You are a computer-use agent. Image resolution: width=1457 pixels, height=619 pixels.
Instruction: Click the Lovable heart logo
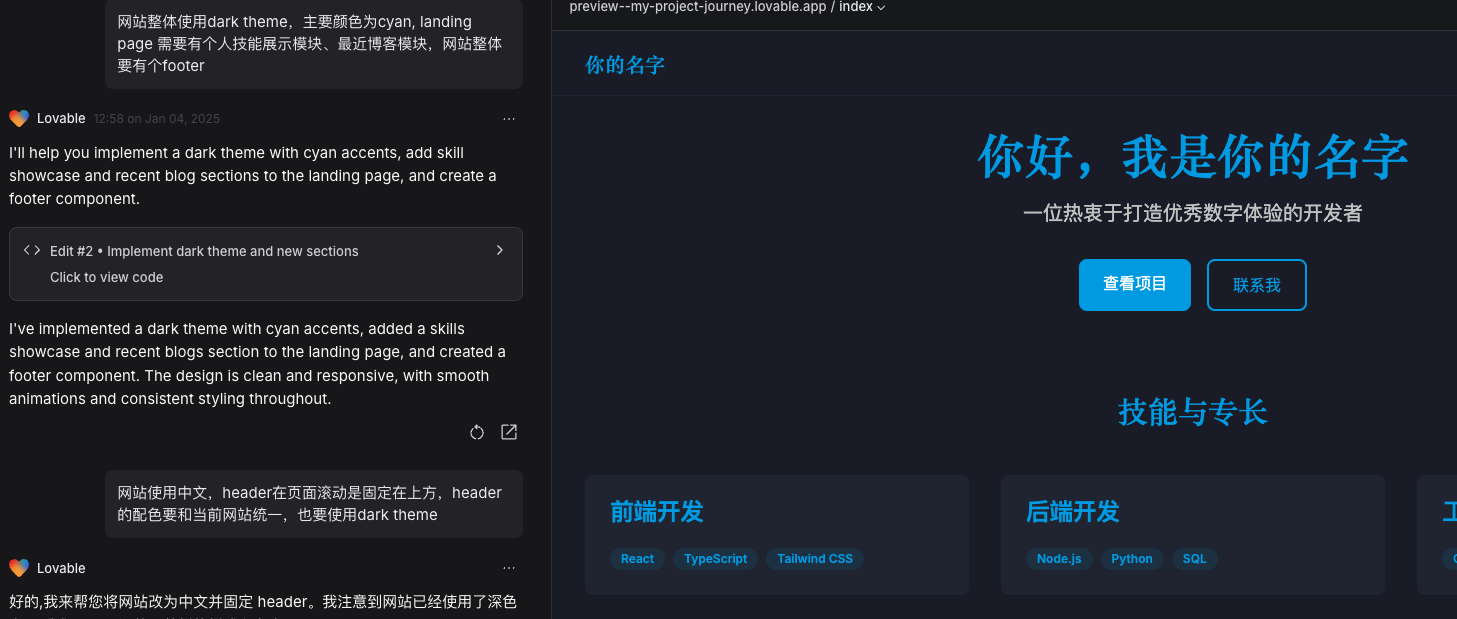point(18,118)
